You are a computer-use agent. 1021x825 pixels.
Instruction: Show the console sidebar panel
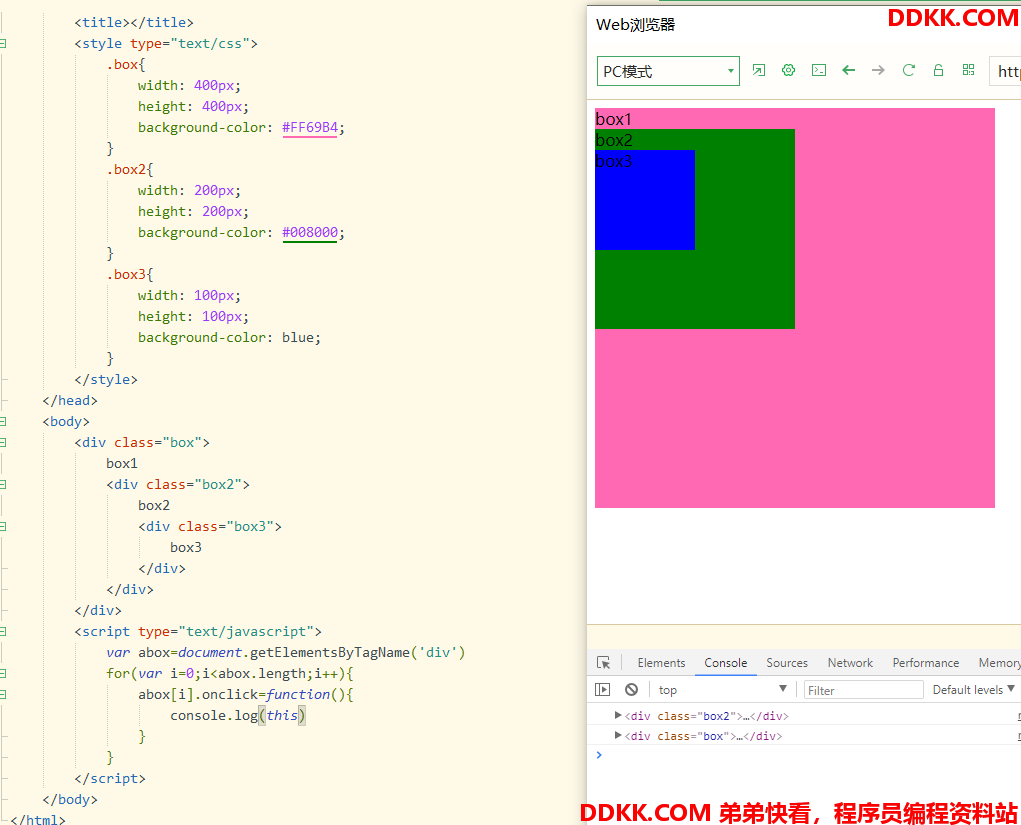pos(602,690)
